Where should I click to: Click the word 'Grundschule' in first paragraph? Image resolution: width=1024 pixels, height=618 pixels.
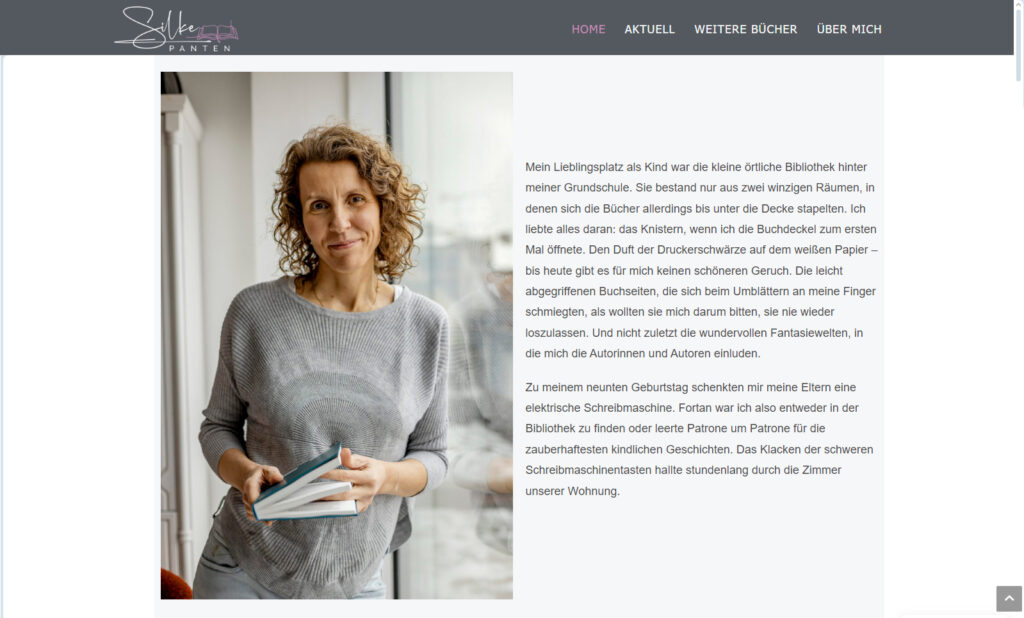596,187
